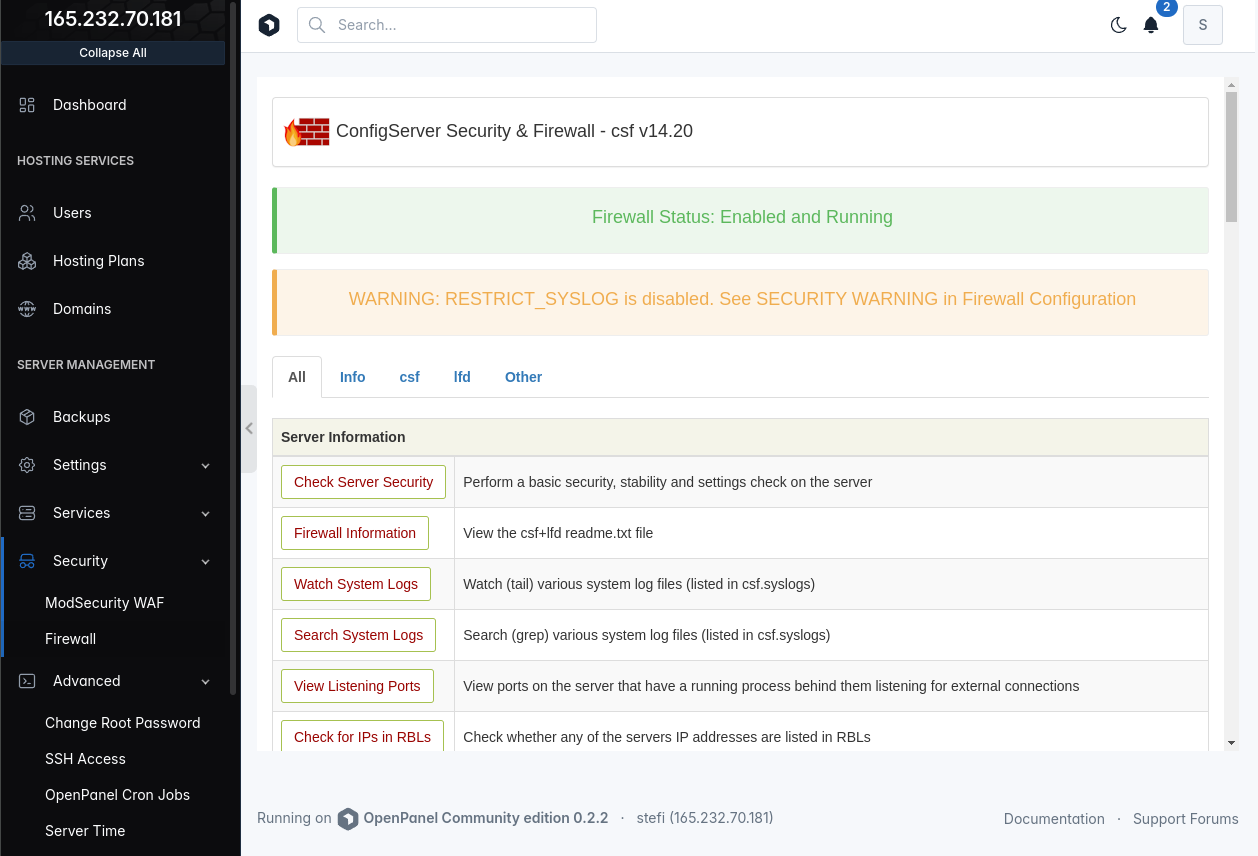
Task: Click the search magnifier icon
Action: (x=317, y=25)
